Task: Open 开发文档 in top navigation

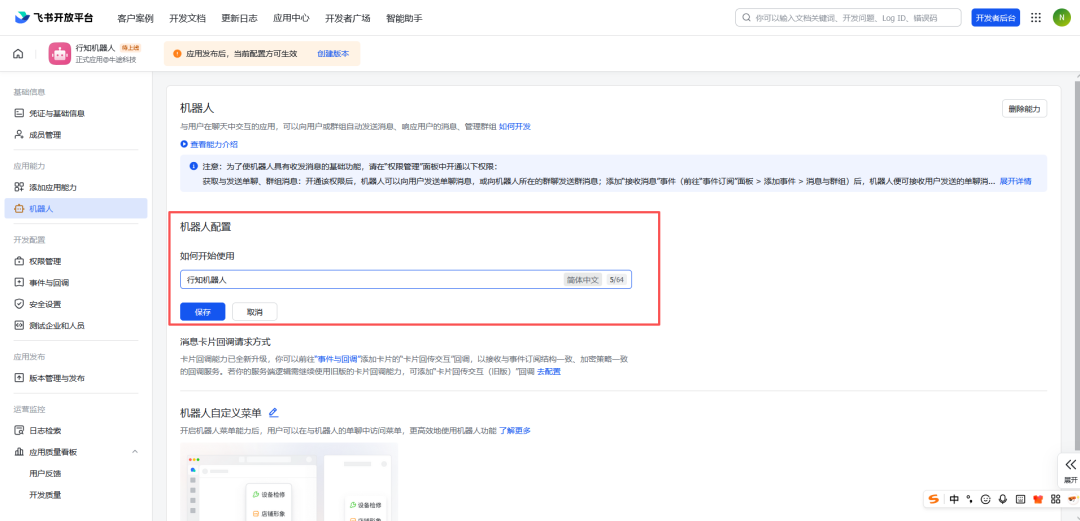Action: pos(187,19)
